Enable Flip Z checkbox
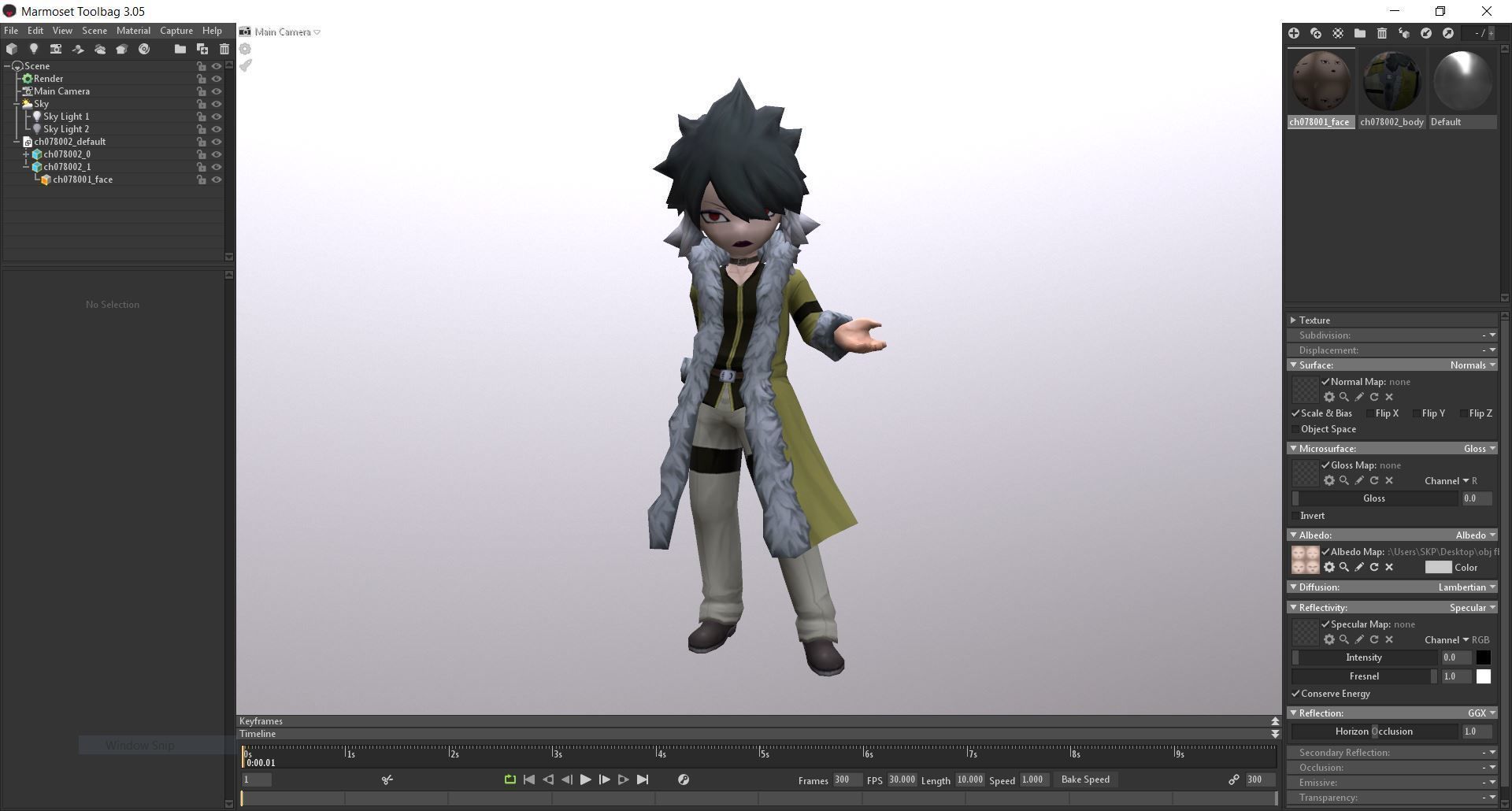 tap(1464, 413)
